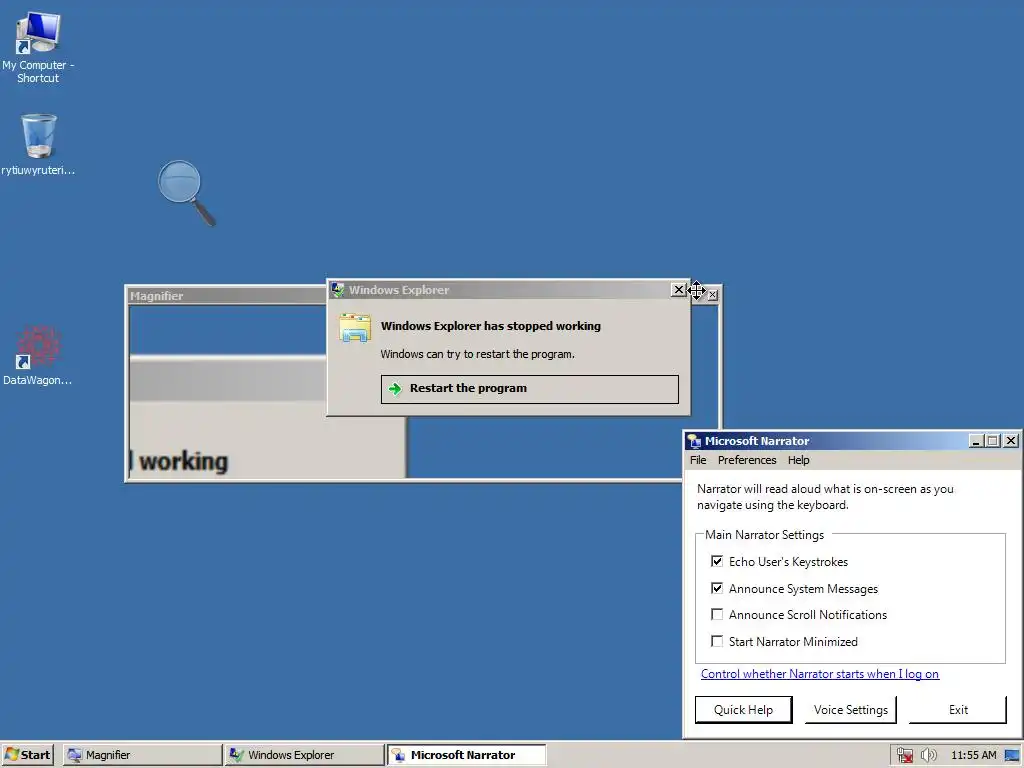
Task: Maximize the Microsoft Narrator window
Action: (x=993, y=441)
